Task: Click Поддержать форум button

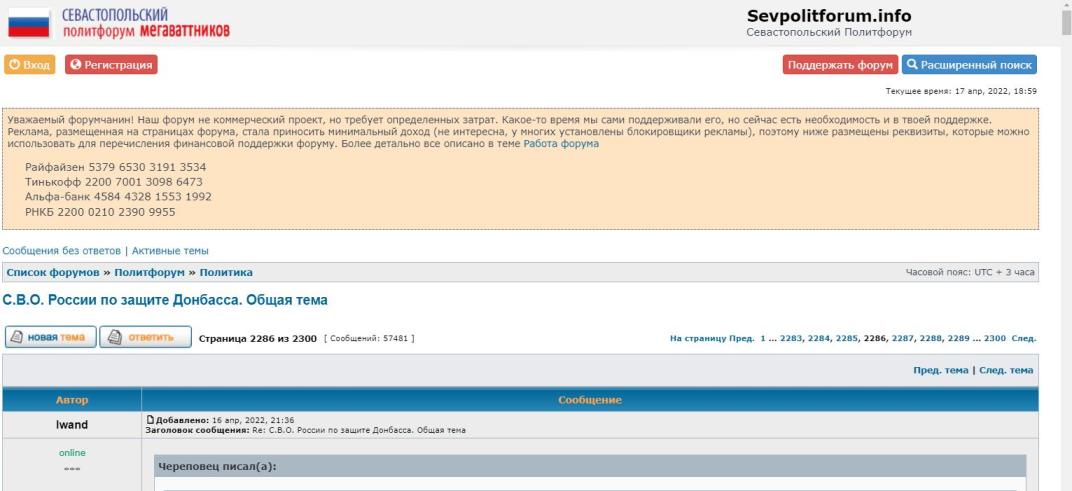Action: coord(839,65)
